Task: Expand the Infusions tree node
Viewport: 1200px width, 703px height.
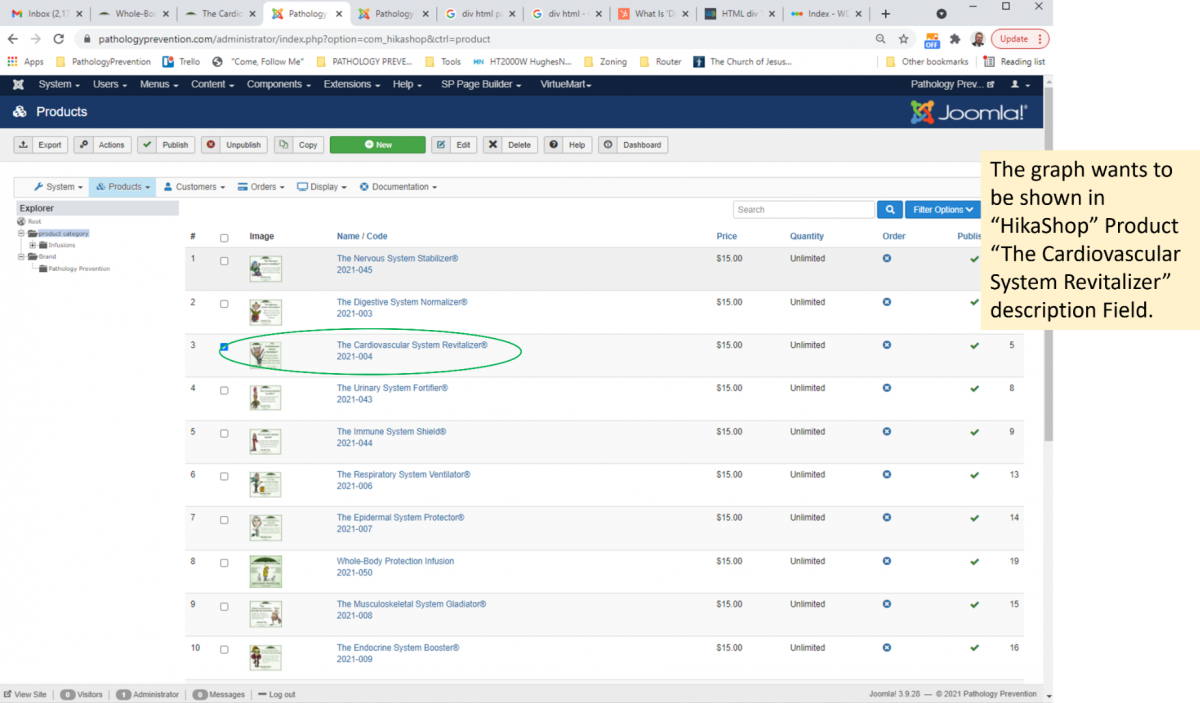Action: point(33,245)
